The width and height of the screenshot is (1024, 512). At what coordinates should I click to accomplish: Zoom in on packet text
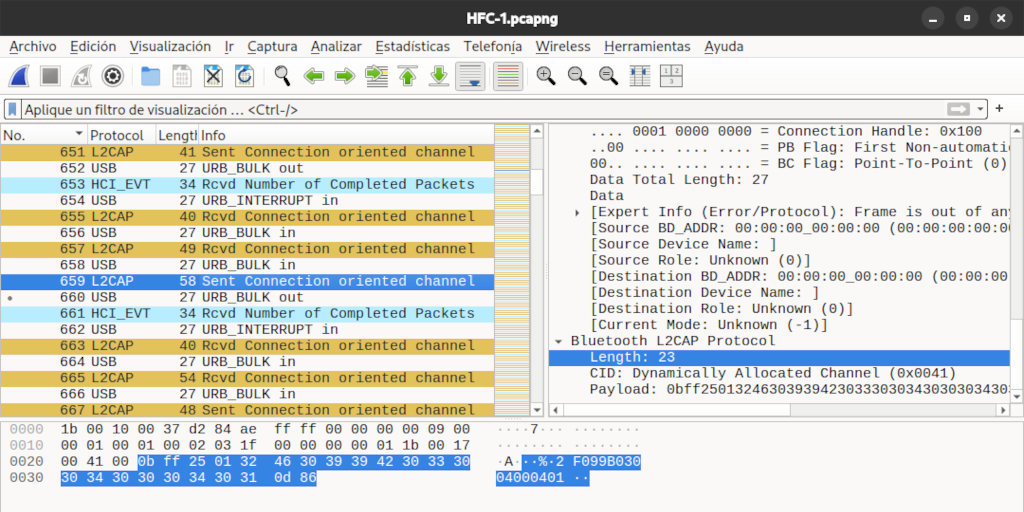click(x=546, y=76)
